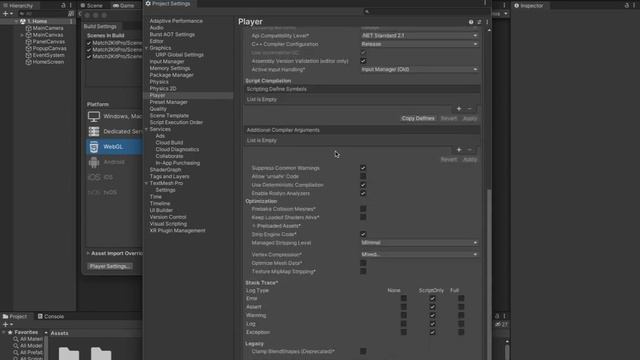Click the Unity scene icon beside 1. Home

pyautogui.click(x=23, y=21)
